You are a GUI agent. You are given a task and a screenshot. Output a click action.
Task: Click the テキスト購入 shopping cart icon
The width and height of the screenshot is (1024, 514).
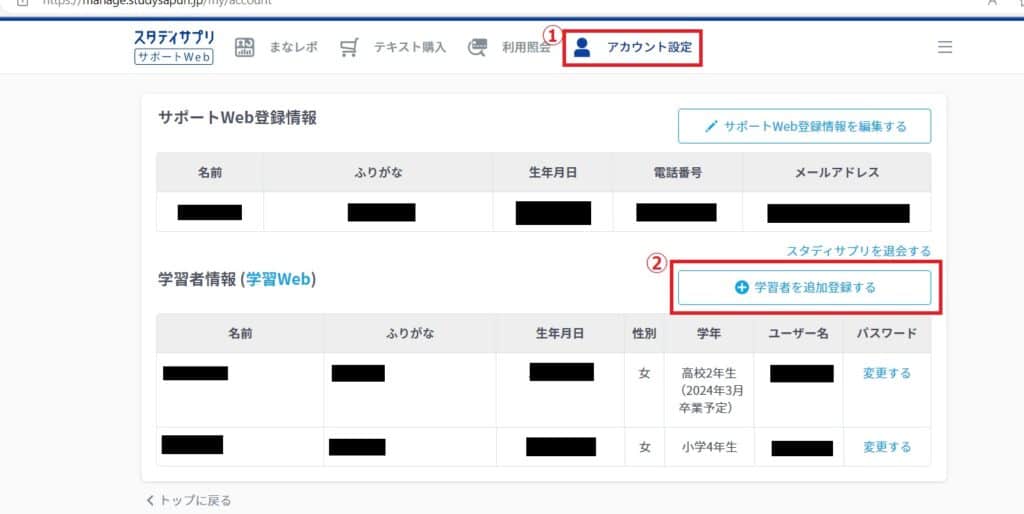click(349, 47)
